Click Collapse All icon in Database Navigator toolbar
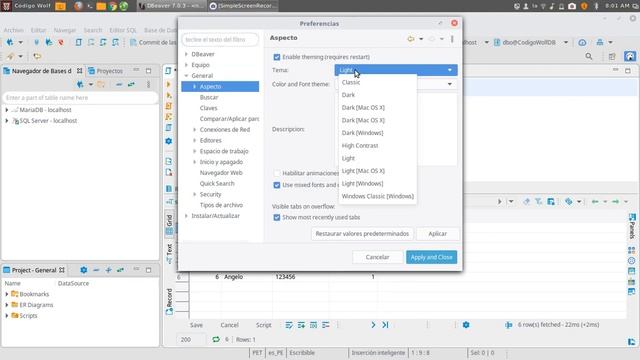Screen dimensions: 640x360 [119, 84]
